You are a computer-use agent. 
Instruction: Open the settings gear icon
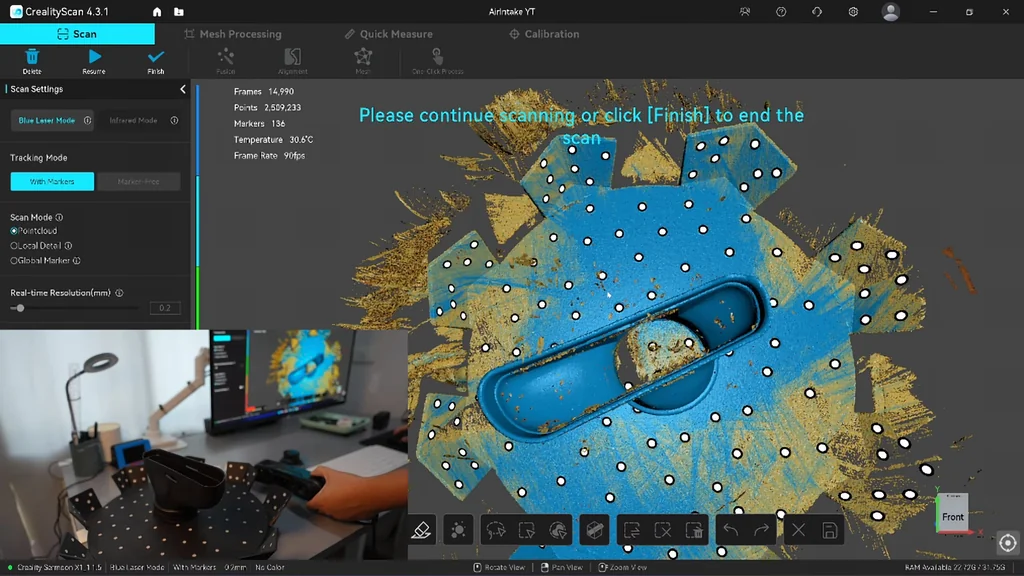pos(853,12)
